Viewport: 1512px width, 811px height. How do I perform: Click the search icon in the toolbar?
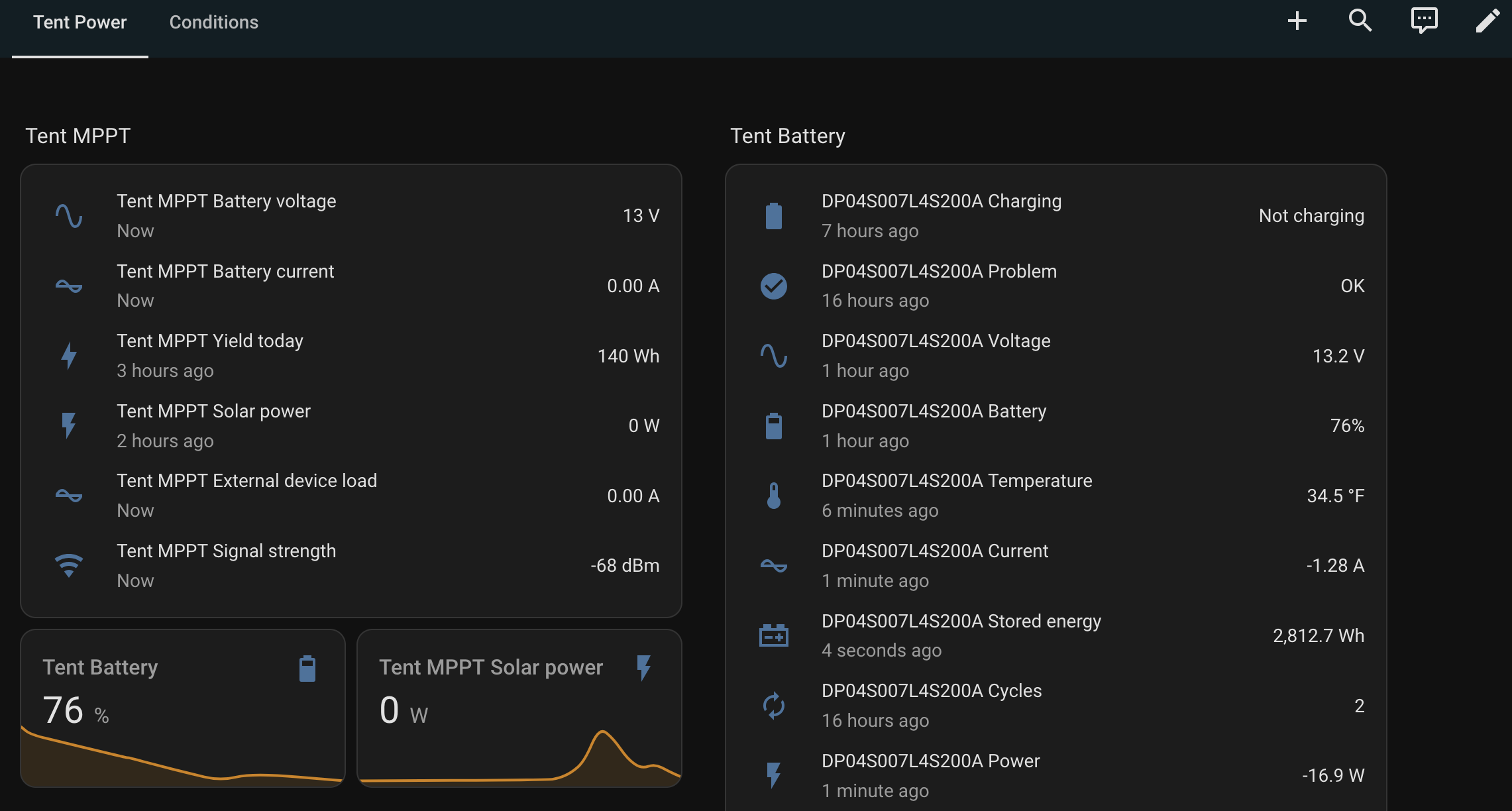click(1360, 21)
